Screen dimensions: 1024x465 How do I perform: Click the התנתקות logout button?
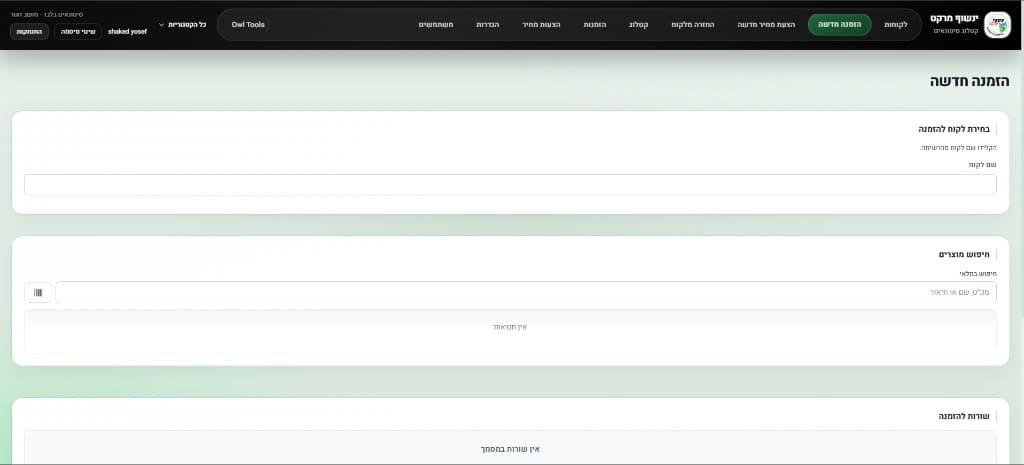[x=29, y=31]
